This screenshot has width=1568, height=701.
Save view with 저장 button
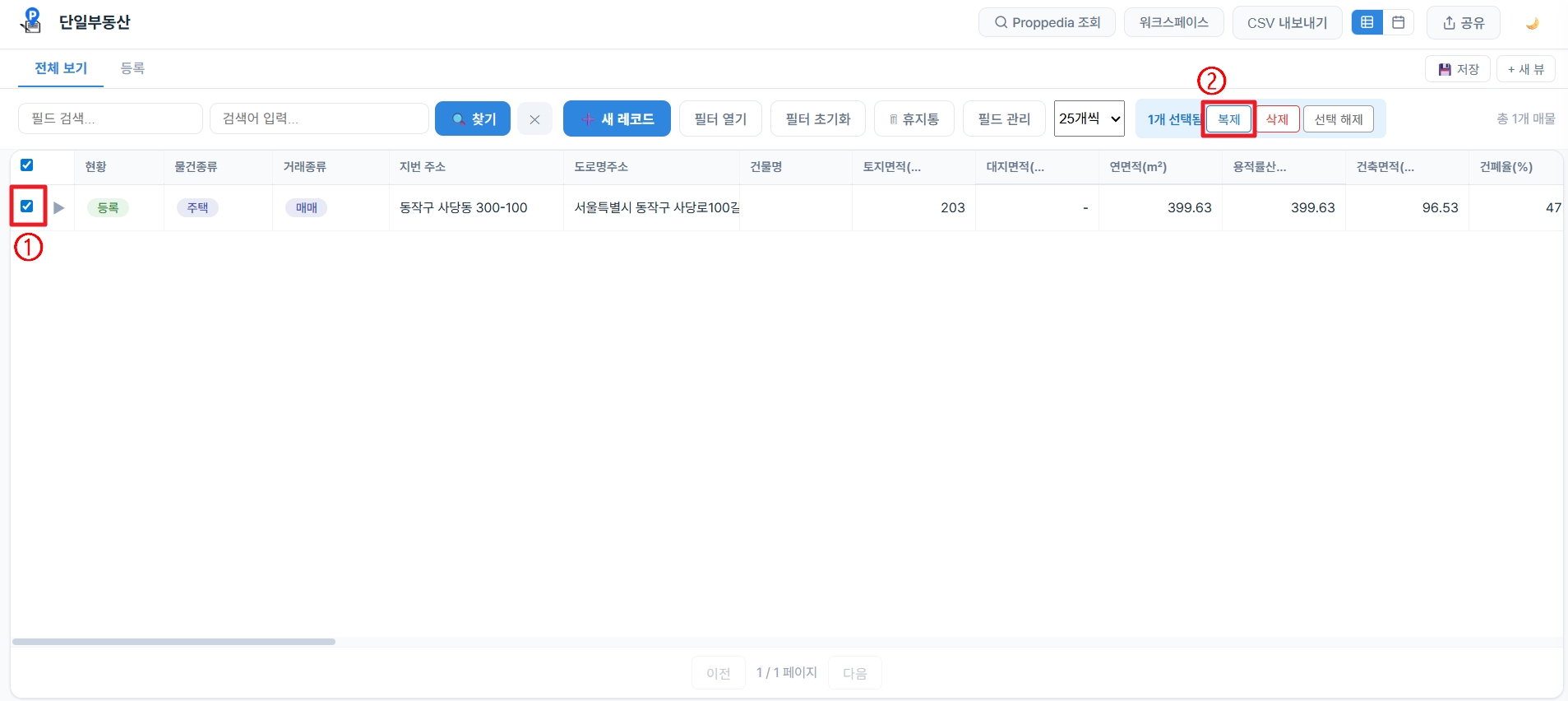click(x=1458, y=69)
